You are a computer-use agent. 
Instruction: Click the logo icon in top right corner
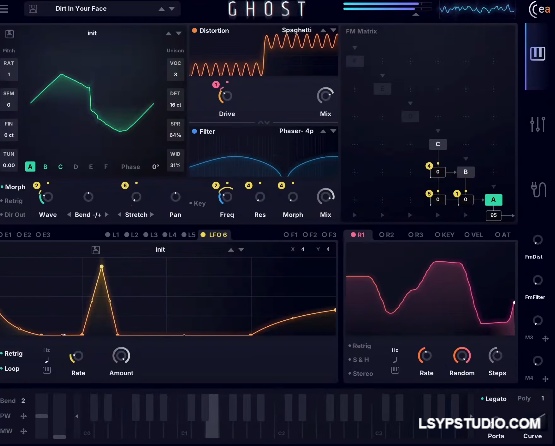[539, 10]
